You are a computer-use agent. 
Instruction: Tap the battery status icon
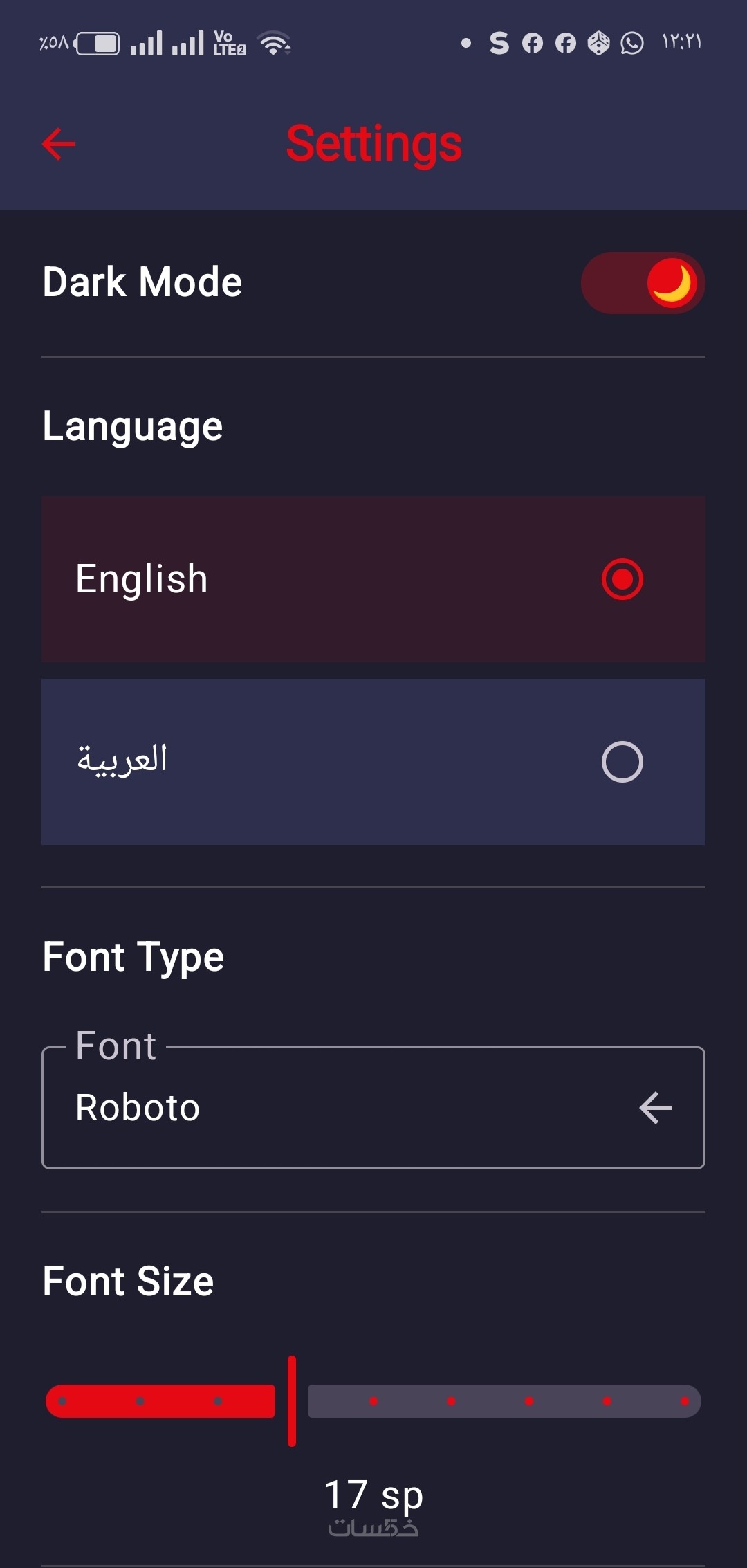(98, 44)
